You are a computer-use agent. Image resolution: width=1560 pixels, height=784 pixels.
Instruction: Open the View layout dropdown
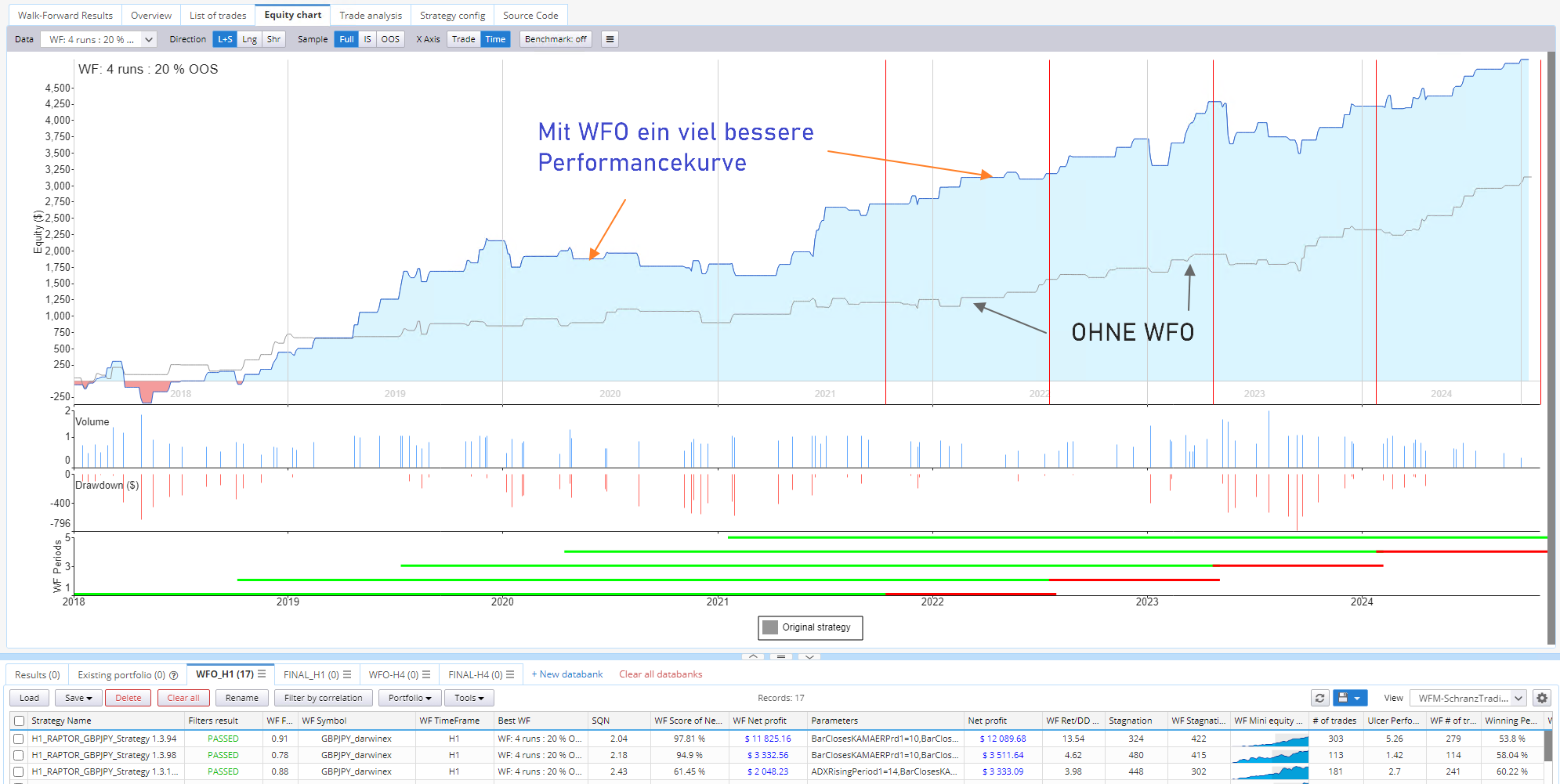point(1468,698)
